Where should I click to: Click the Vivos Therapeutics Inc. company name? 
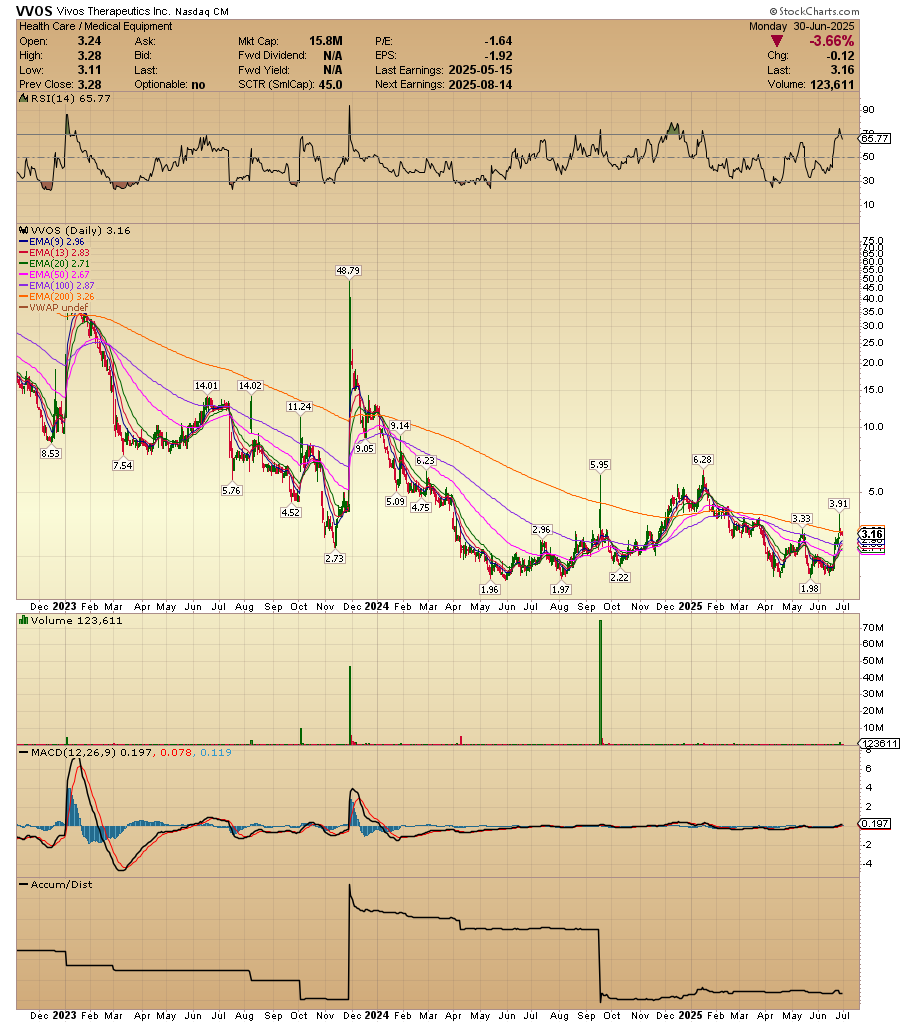114,12
